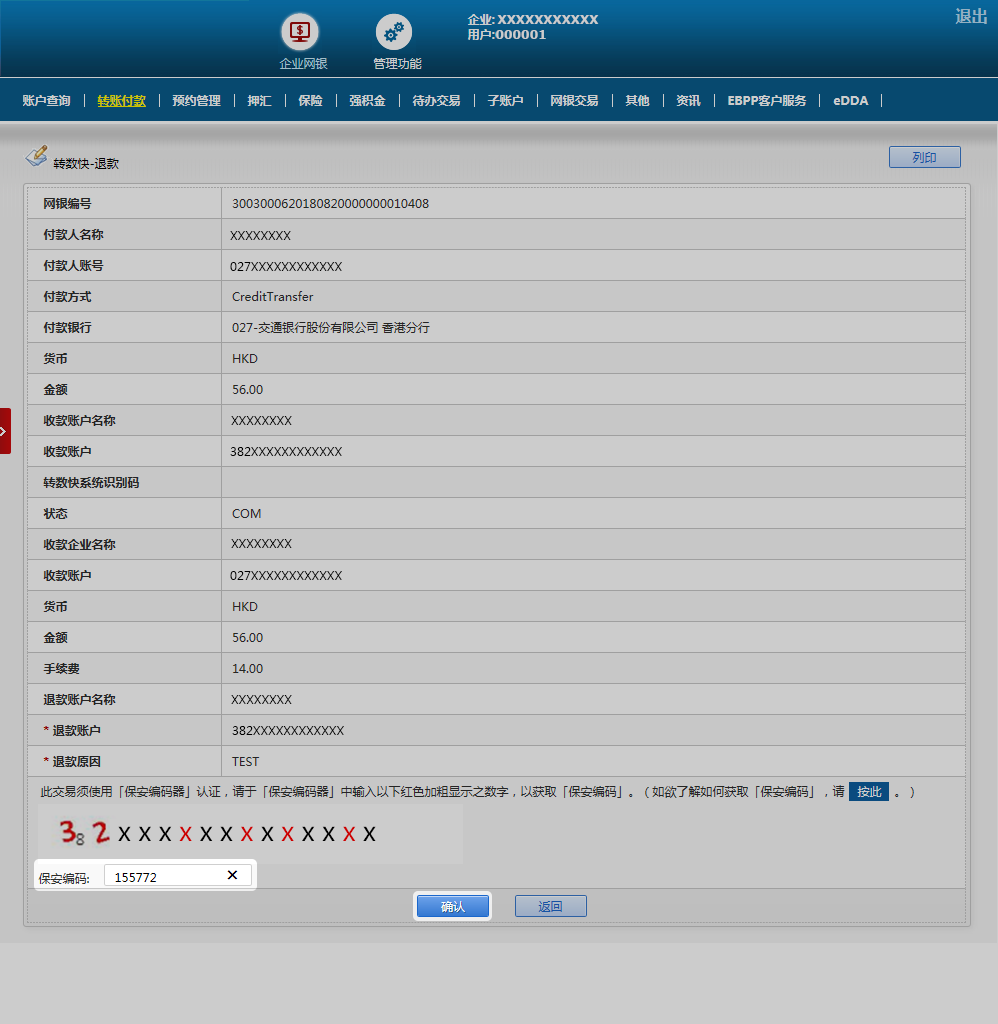The image size is (998, 1024).
Task: Click the 企业网银 monitor icon
Action: point(299,32)
